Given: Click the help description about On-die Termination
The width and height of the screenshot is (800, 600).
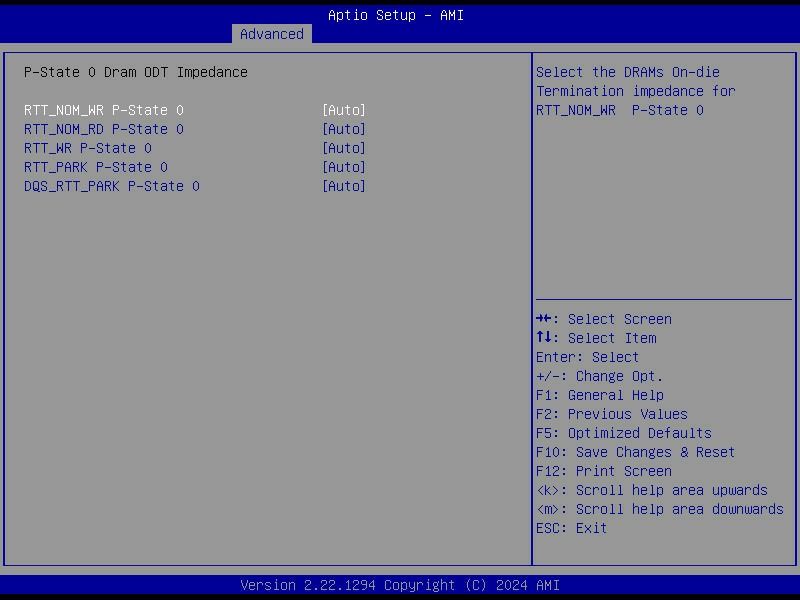Looking at the screenshot, I should pyautogui.click(x=636, y=91).
